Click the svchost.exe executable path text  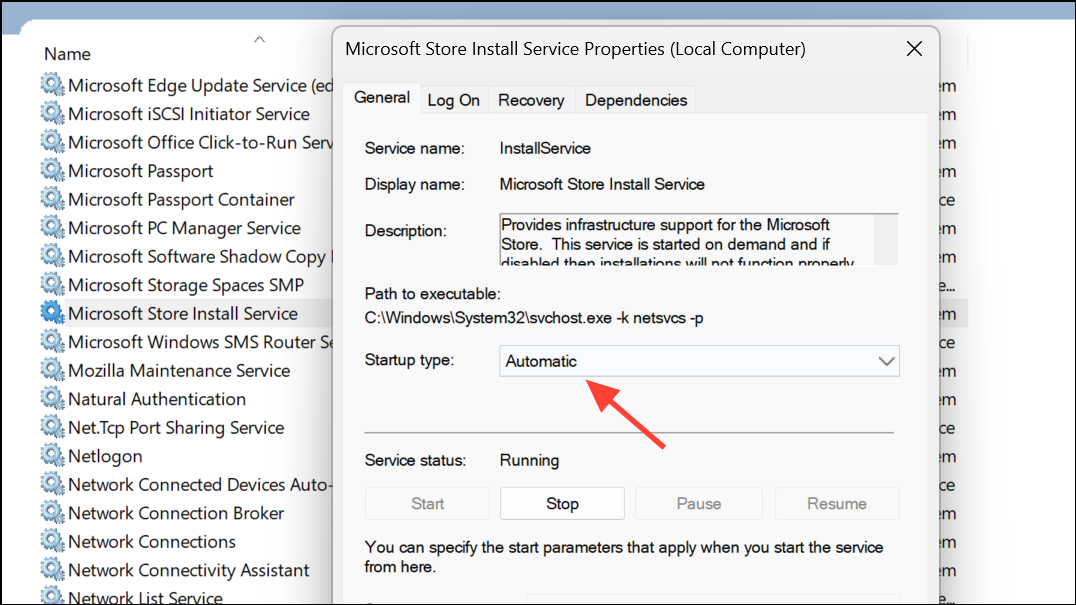[x=534, y=318]
